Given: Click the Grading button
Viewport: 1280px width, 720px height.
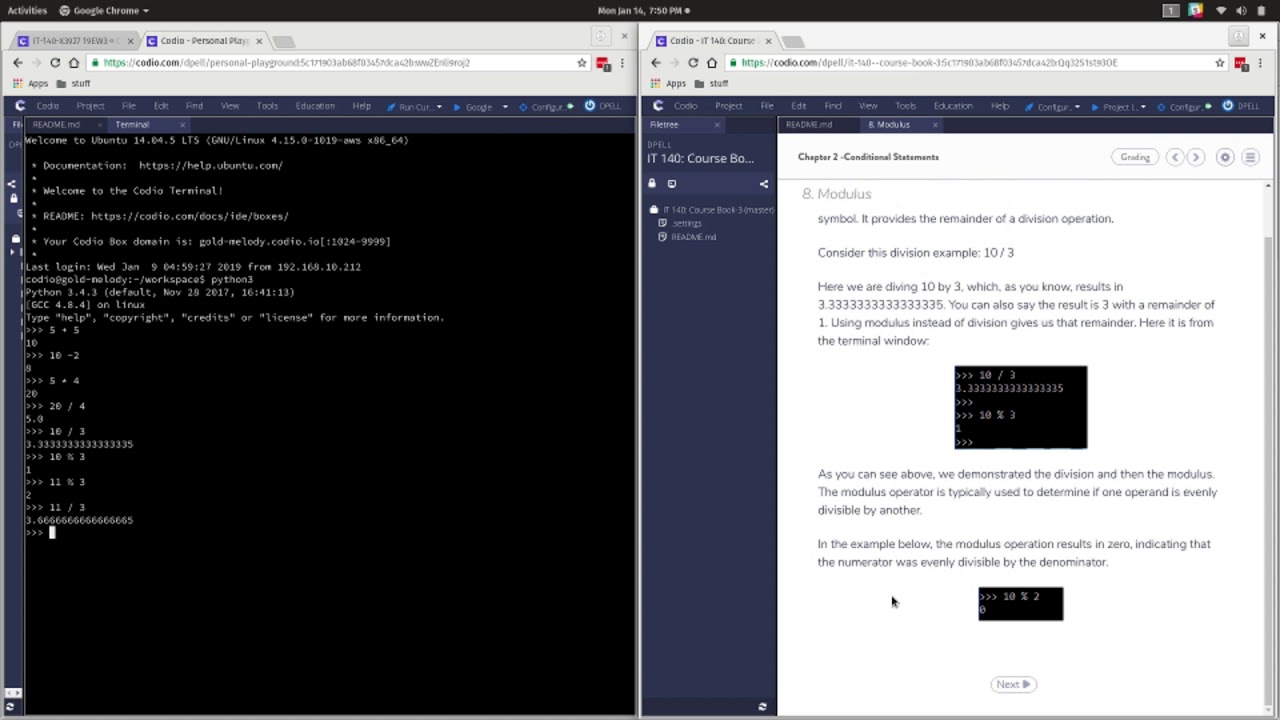Looking at the screenshot, I should point(1135,157).
